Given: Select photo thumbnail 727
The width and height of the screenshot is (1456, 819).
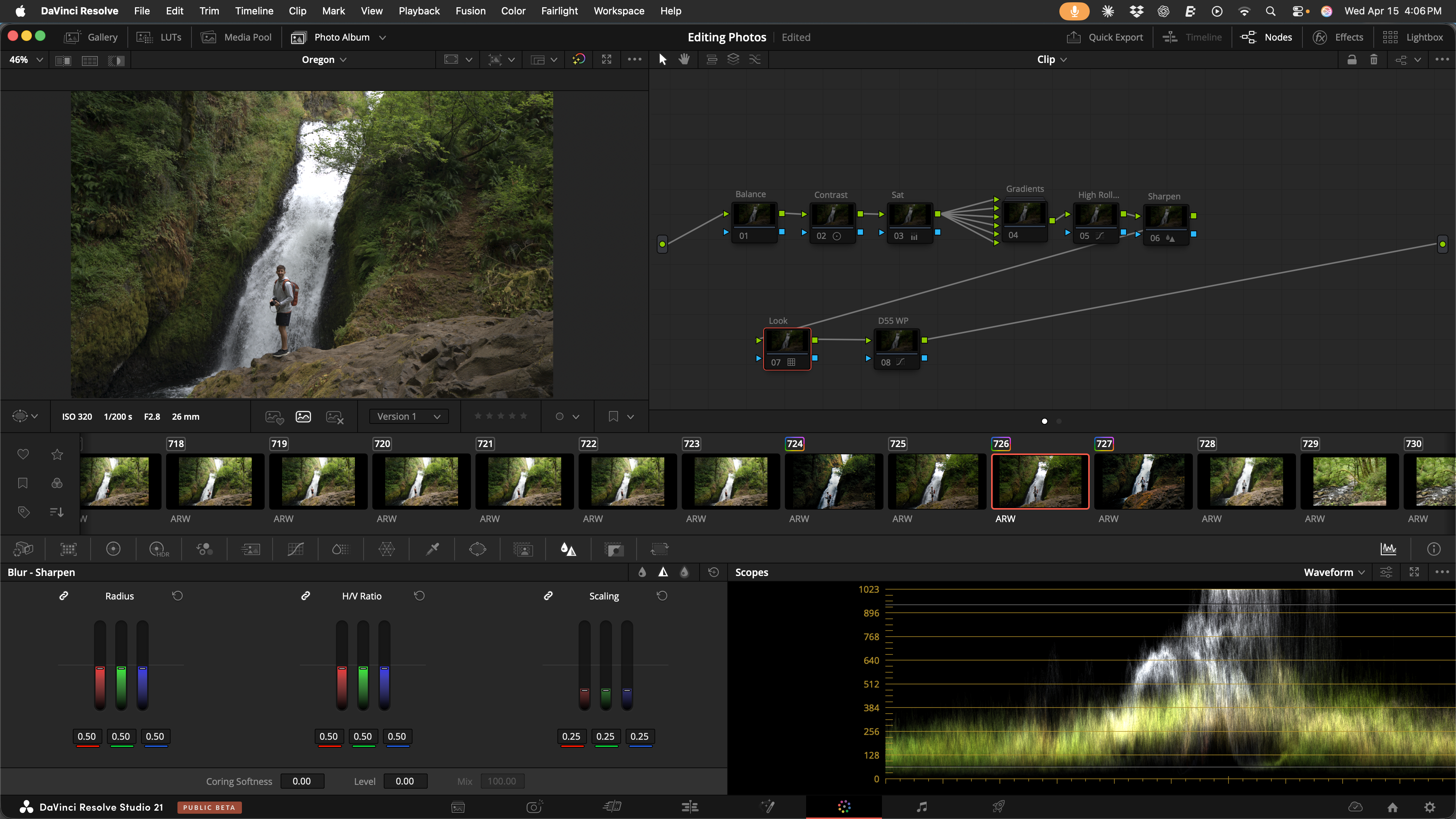Looking at the screenshot, I should click(1143, 482).
